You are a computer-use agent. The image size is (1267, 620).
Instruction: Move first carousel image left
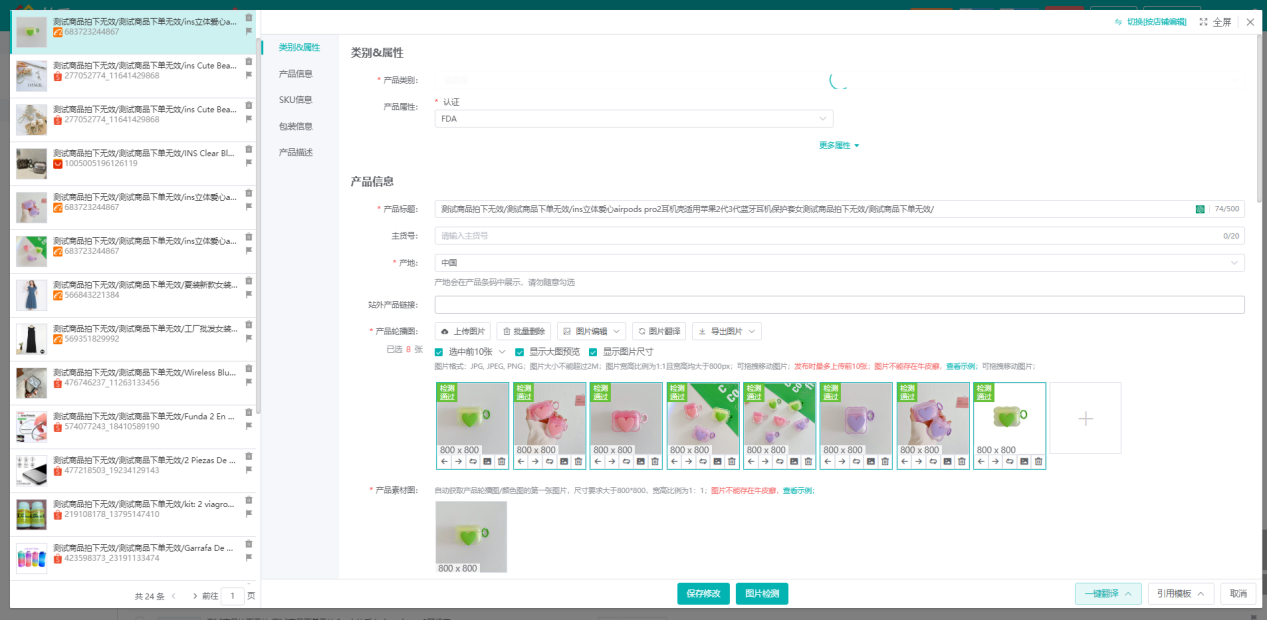(444, 461)
